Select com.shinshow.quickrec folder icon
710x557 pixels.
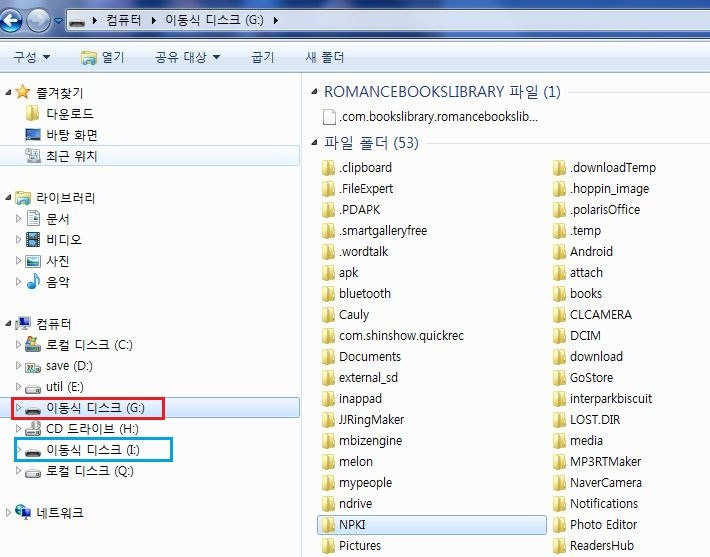pyautogui.click(x=328, y=336)
